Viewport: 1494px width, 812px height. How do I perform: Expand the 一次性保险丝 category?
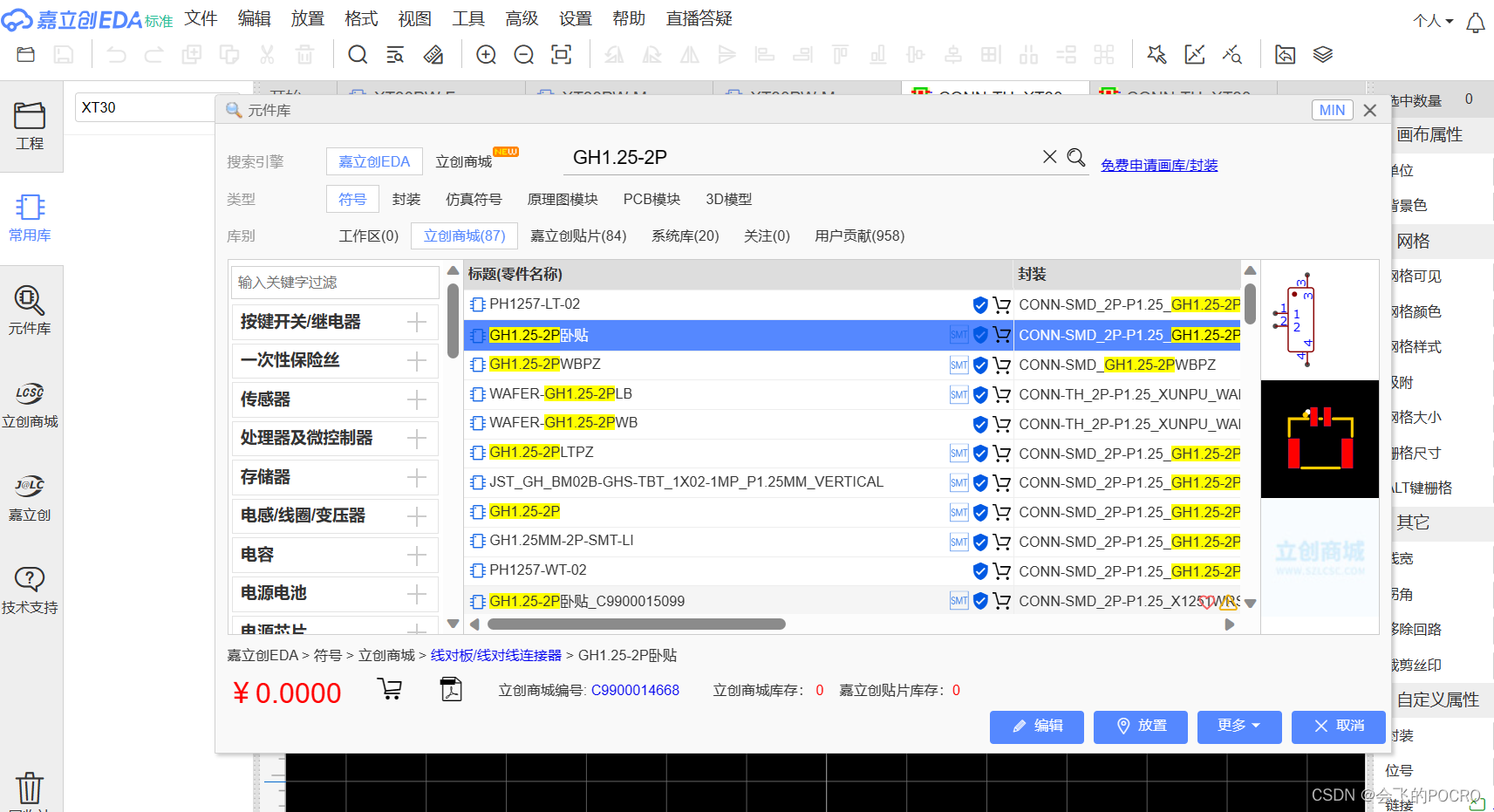416,361
